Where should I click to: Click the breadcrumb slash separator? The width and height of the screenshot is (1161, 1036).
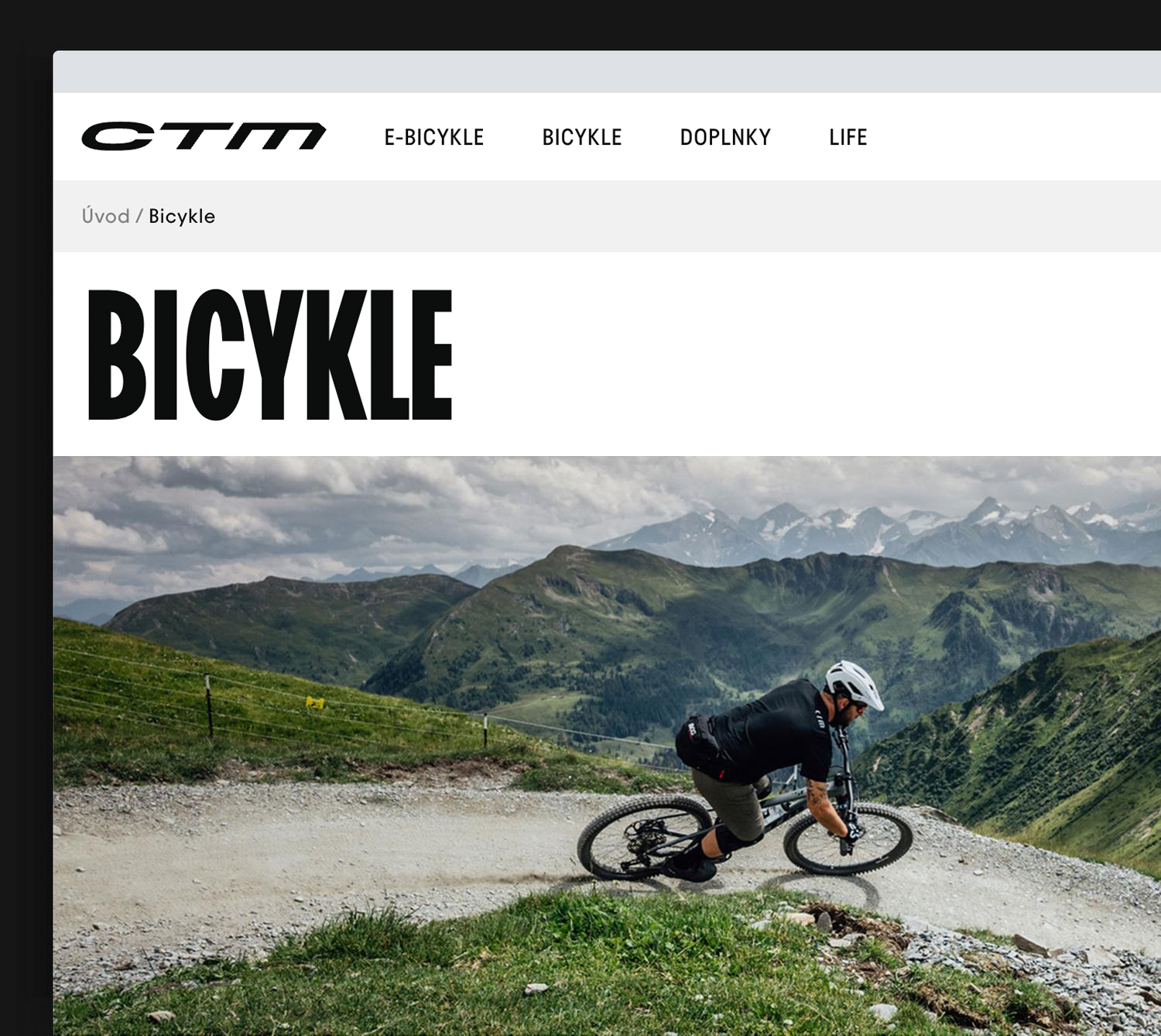tap(139, 216)
